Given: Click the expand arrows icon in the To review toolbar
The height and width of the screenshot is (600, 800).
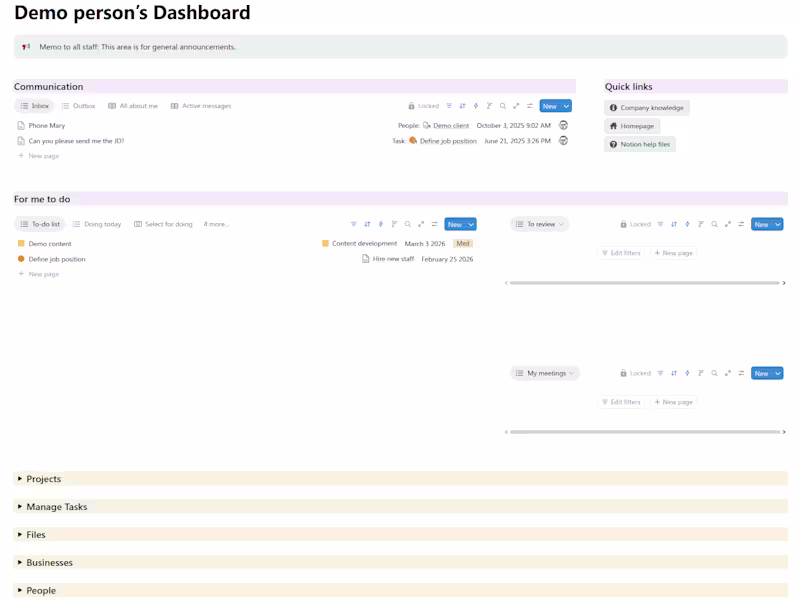Looking at the screenshot, I should point(728,224).
